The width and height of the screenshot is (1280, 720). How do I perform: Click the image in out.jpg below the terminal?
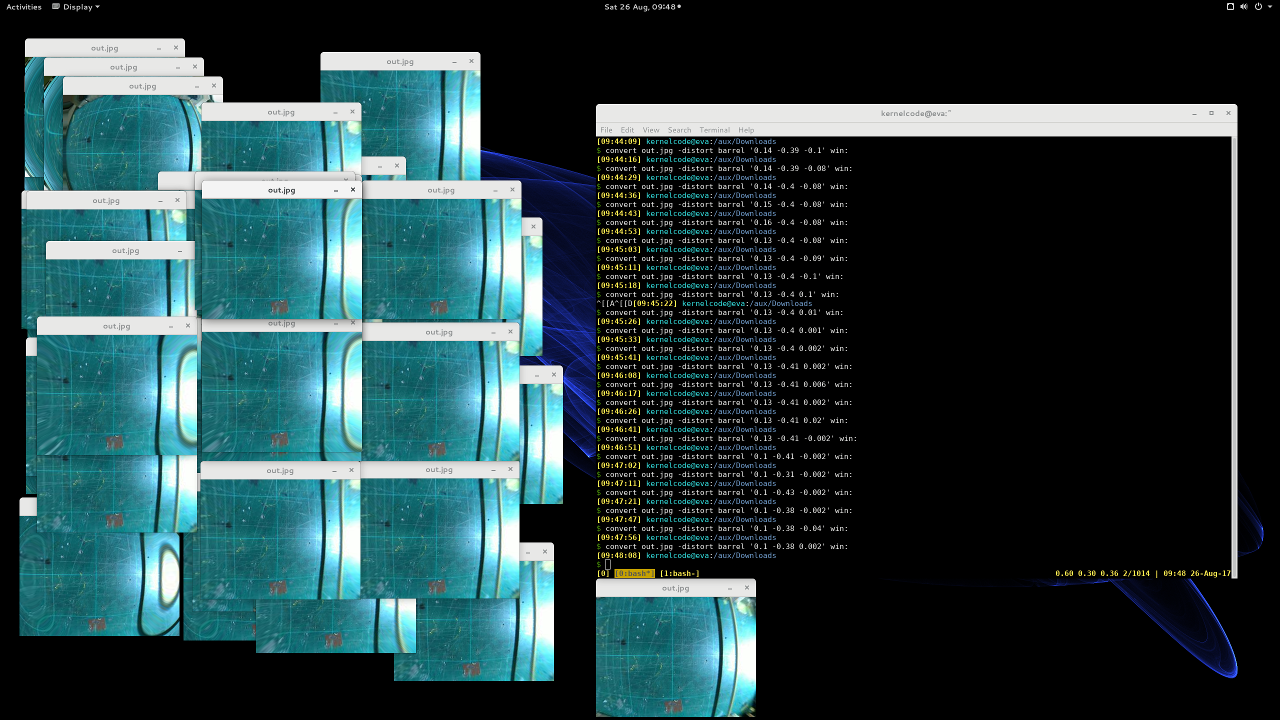[675, 656]
